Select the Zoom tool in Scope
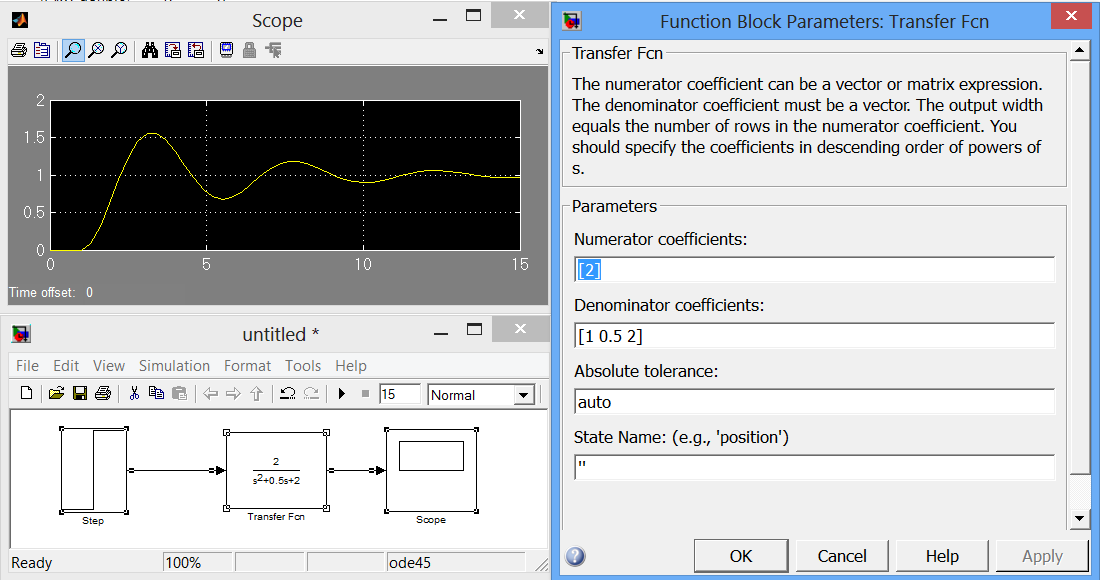Image resolution: width=1100 pixels, height=580 pixels. pos(73,50)
